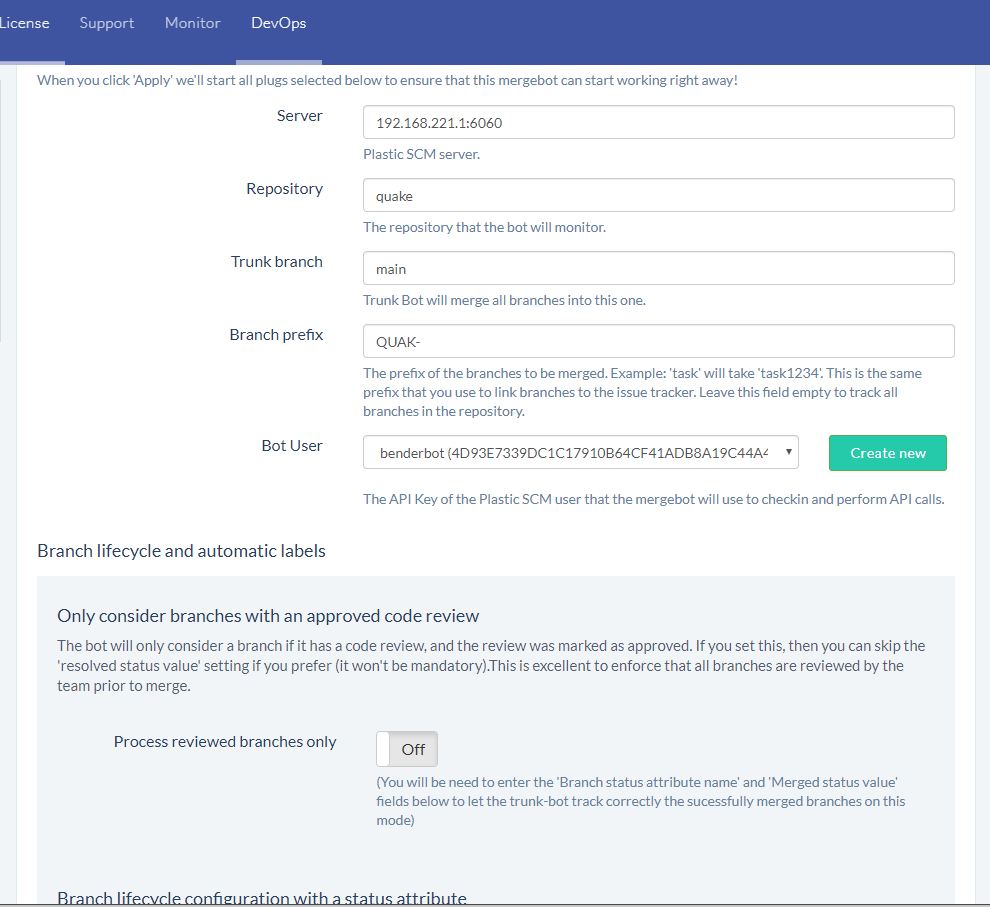Screen dimensions: 990x907
Task: Place cursor in the Trunk branch field
Action: pyautogui.click(x=658, y=268)
